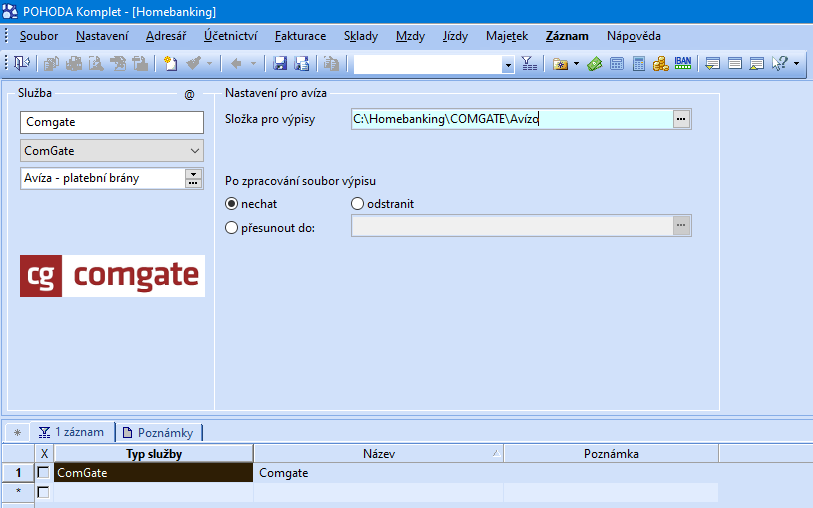Open the Soubor menu
813x508 pixels.
(x=39, y=36)
